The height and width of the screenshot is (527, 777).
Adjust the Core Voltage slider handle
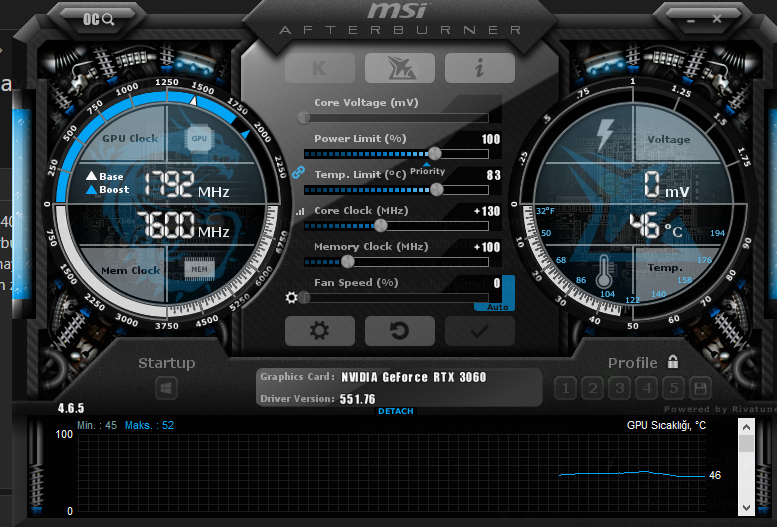point(304,117)
